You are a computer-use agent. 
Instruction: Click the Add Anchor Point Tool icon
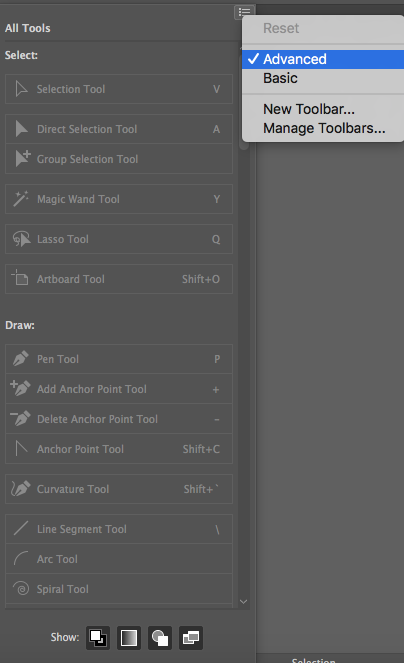pos(21,388)
